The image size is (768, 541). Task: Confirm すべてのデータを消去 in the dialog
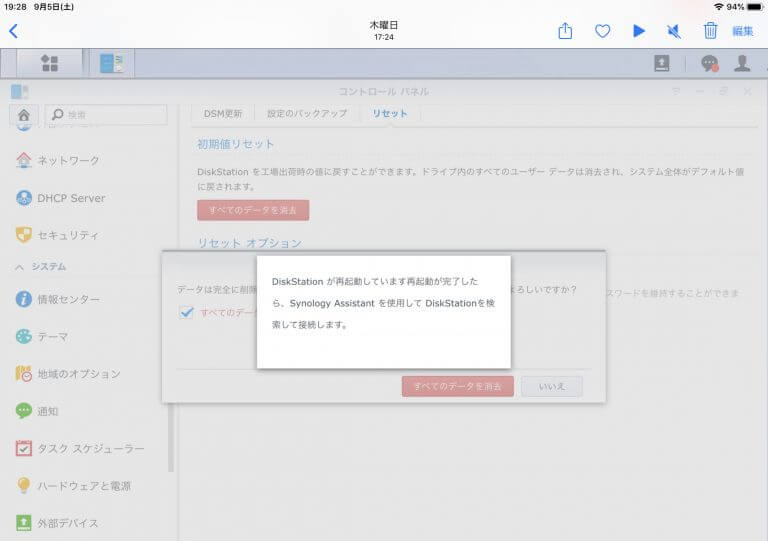pos(457,386)
